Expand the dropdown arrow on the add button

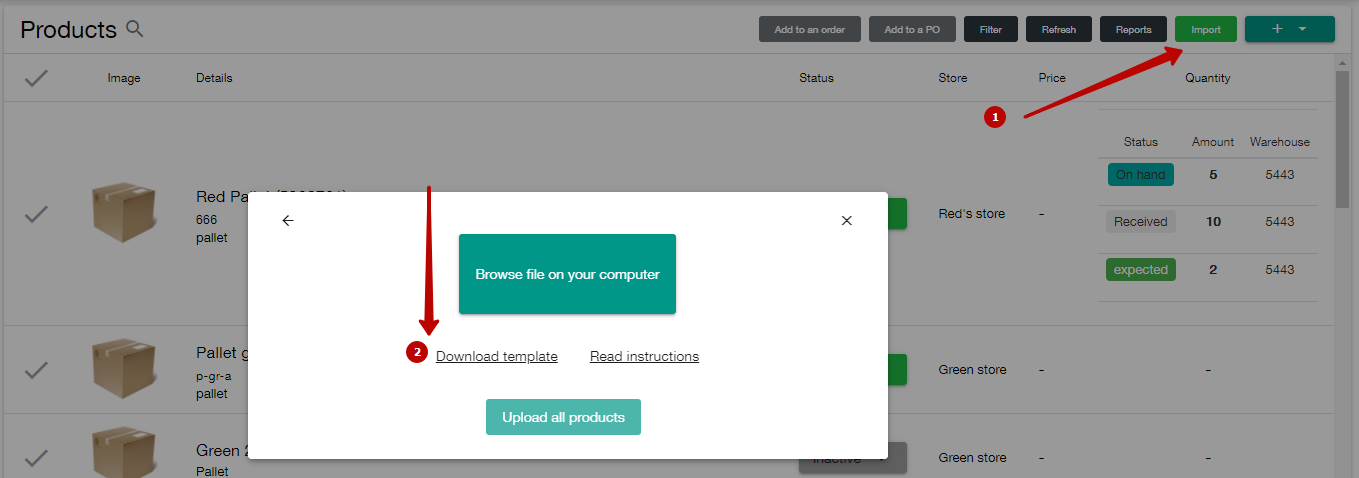[x=1302, y=29]
